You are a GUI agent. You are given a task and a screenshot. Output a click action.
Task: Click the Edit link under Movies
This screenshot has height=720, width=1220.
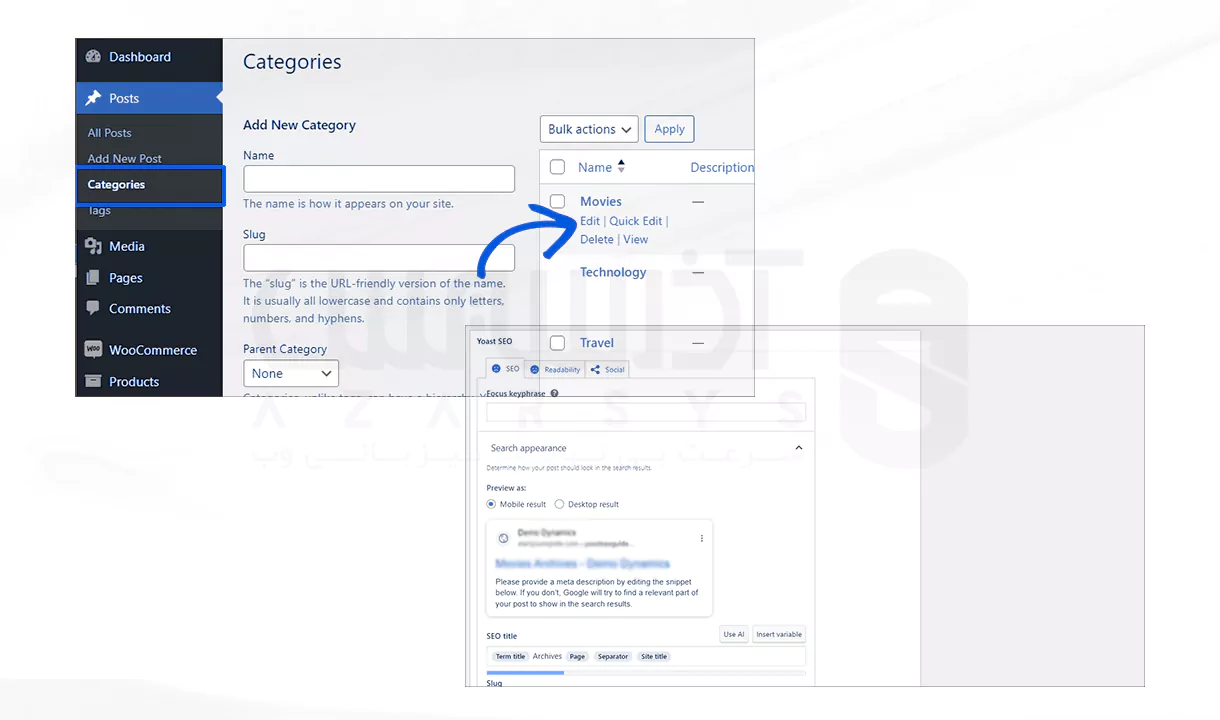590,221
